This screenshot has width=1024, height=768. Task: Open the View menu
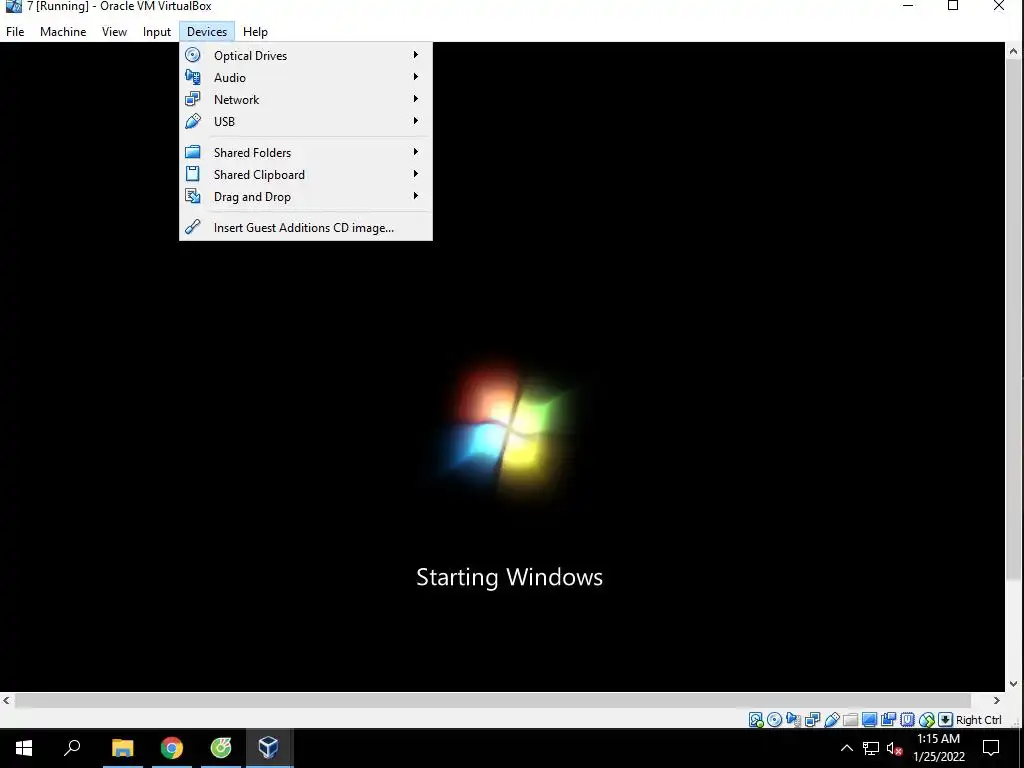(114, 31)
